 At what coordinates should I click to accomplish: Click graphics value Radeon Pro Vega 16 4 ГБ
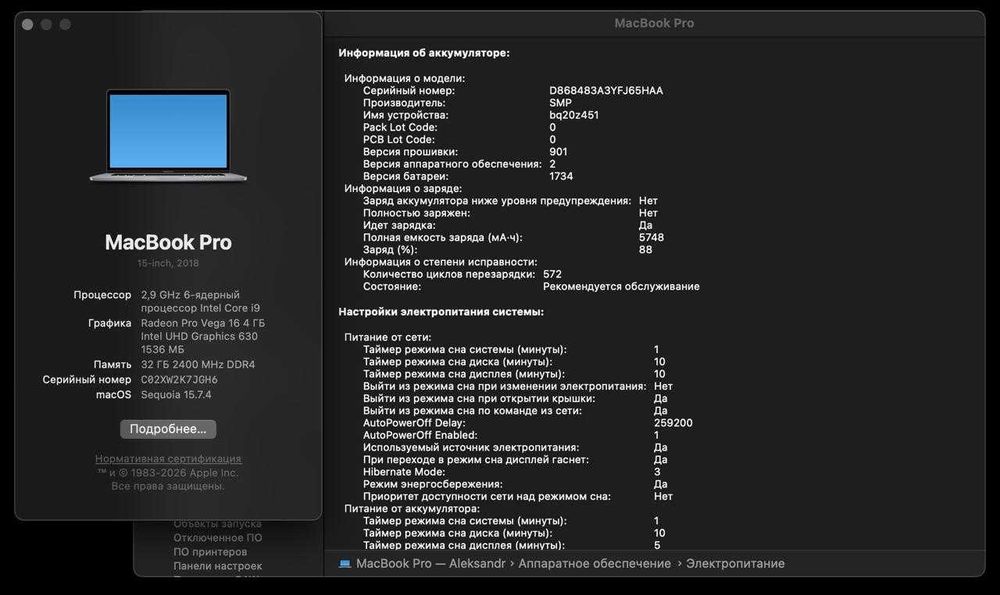(203, 323)
